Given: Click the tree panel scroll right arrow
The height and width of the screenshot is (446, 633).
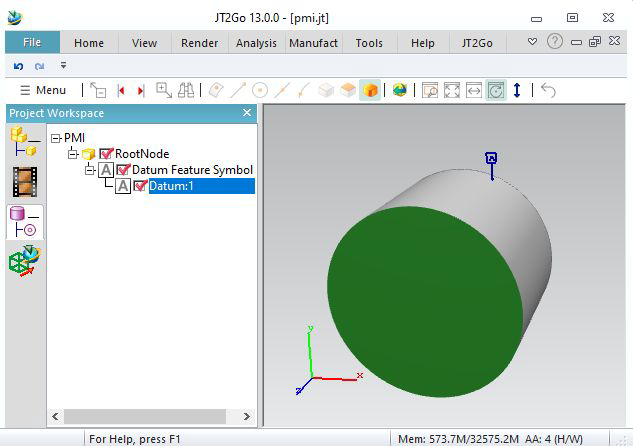Looking at the screenshot, I should tap(247, 416).
